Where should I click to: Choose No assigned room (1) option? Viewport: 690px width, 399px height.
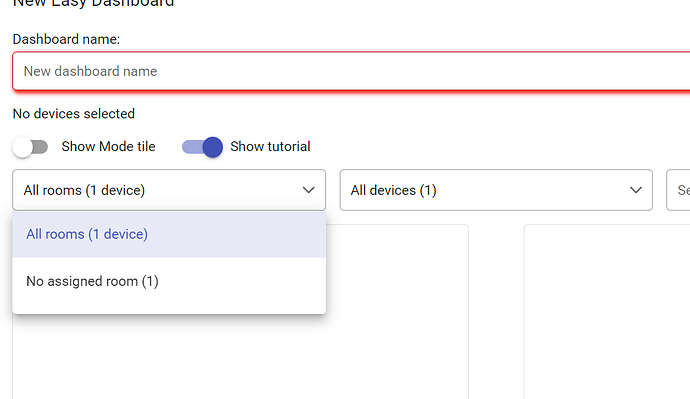tap(169, 281)
